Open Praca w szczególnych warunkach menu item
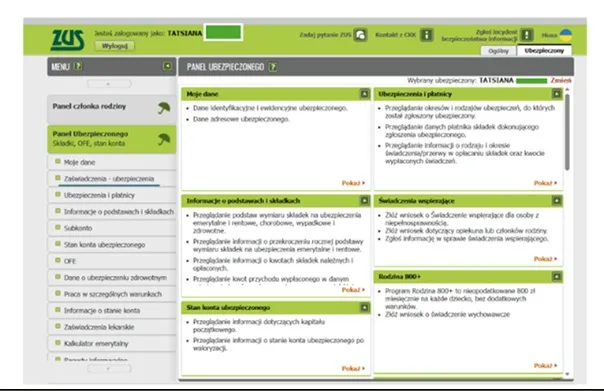The height and width of the screenshot is (391, 604). point(112,294)
